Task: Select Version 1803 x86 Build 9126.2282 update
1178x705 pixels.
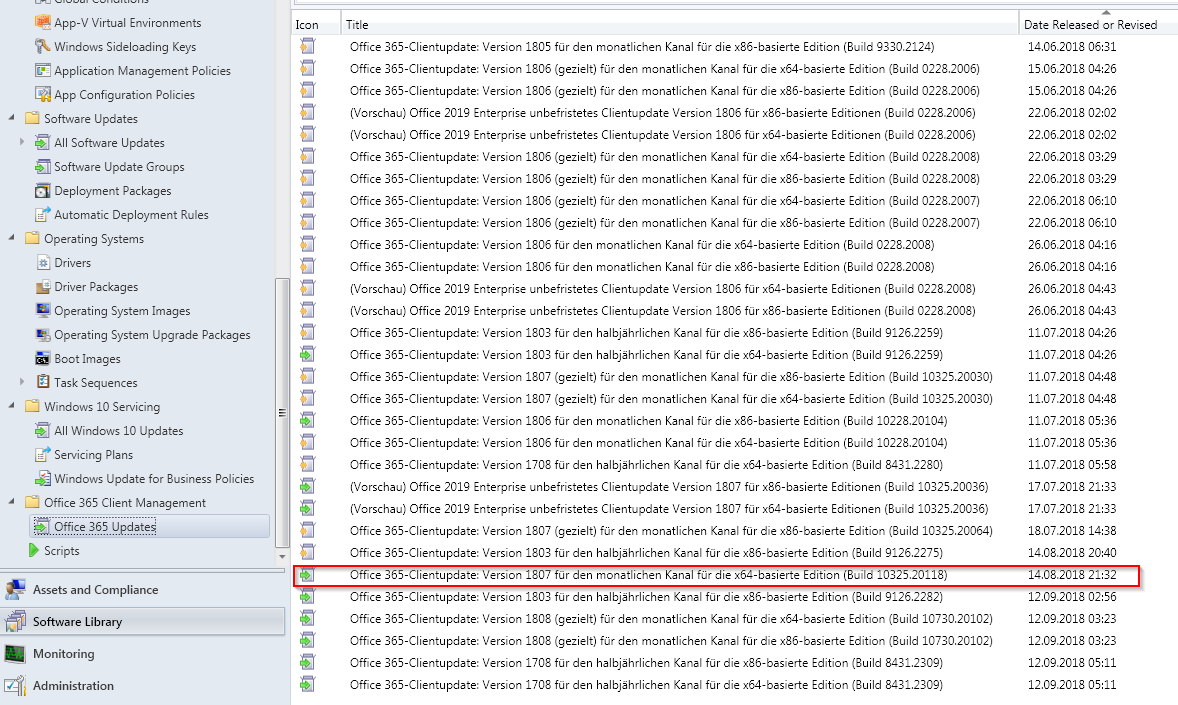Action: point(646,597)
